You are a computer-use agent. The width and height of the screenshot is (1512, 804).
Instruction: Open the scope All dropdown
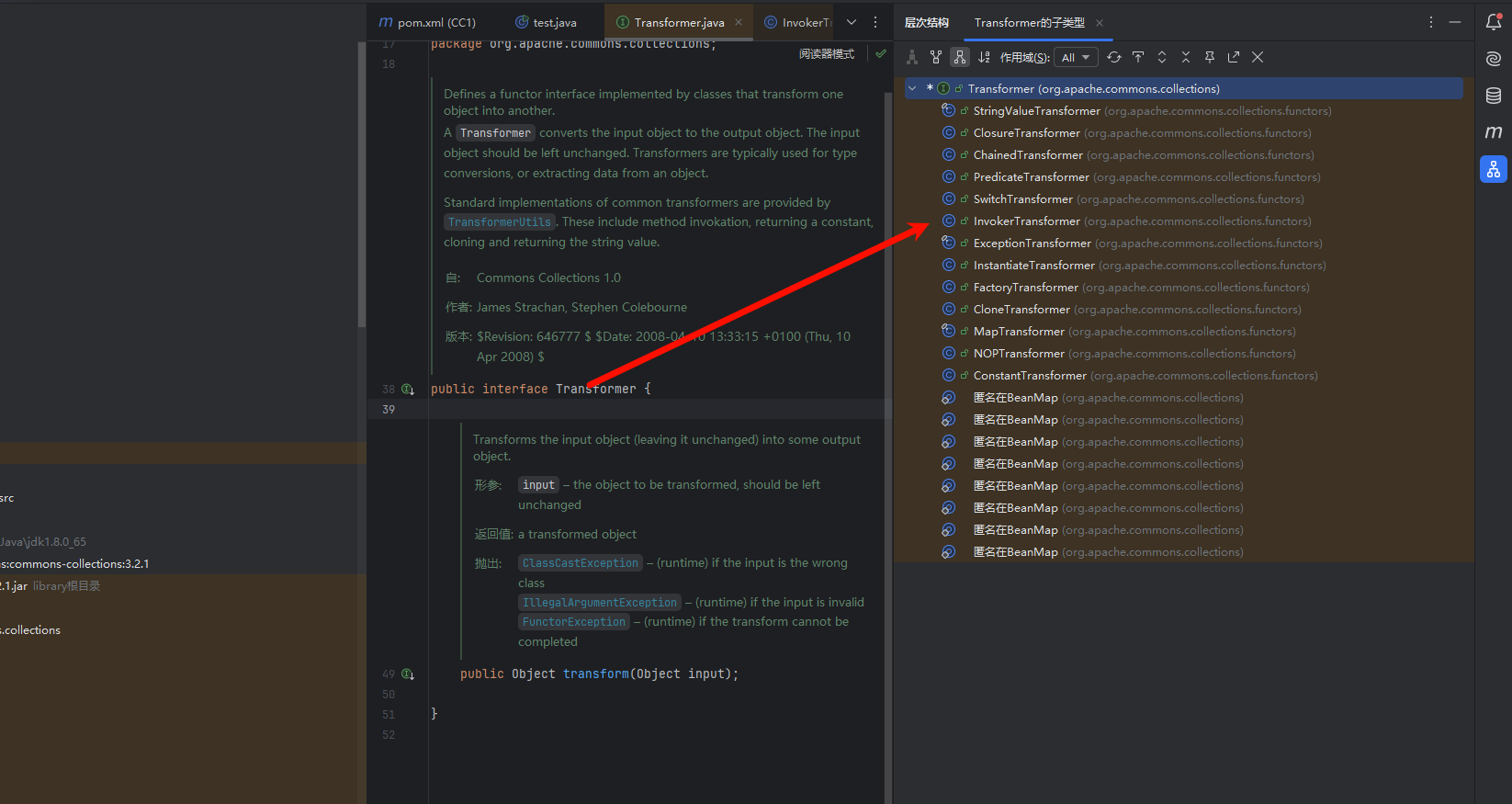tap(1076, 57)
